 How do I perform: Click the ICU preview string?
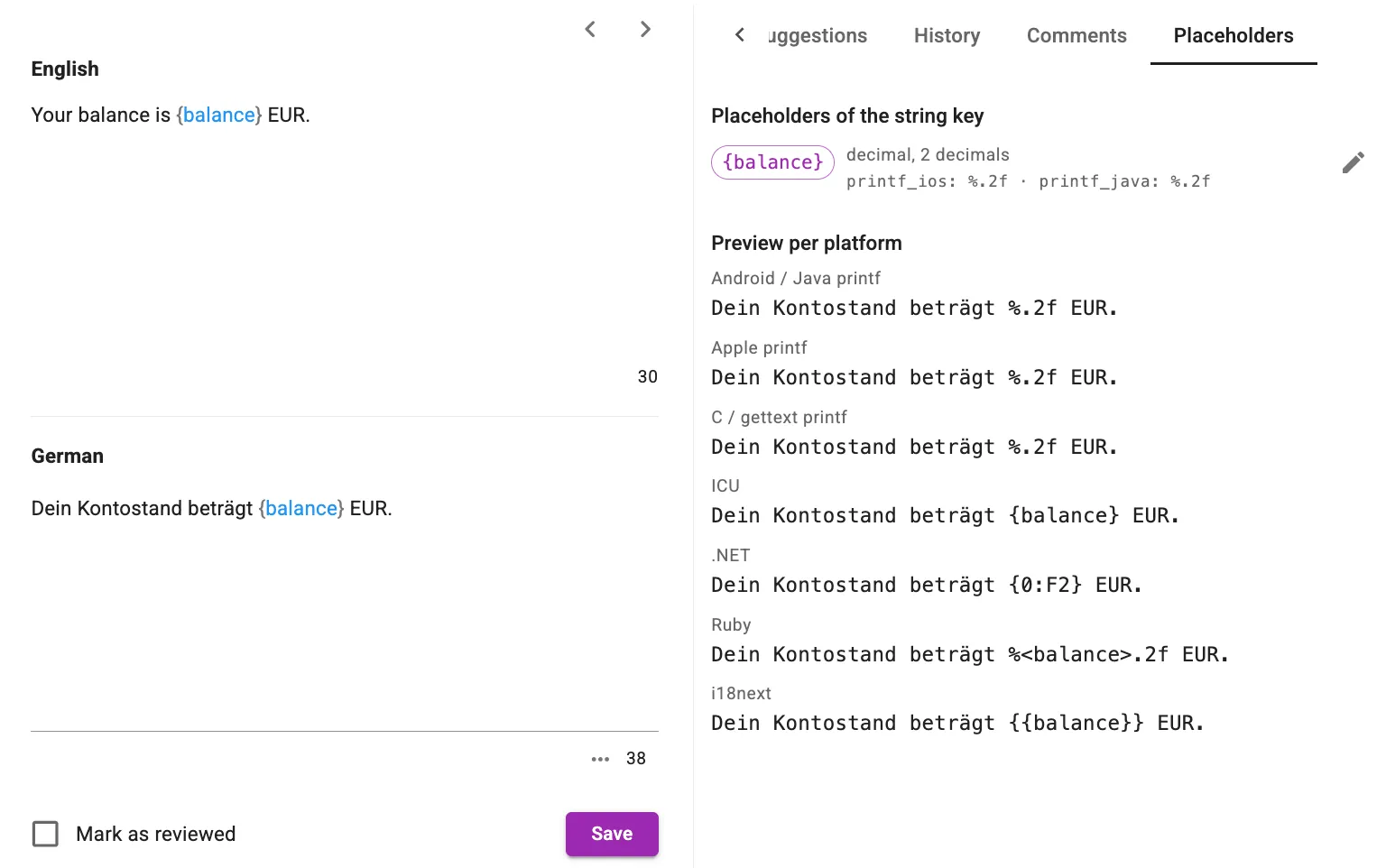pos(945,516)
